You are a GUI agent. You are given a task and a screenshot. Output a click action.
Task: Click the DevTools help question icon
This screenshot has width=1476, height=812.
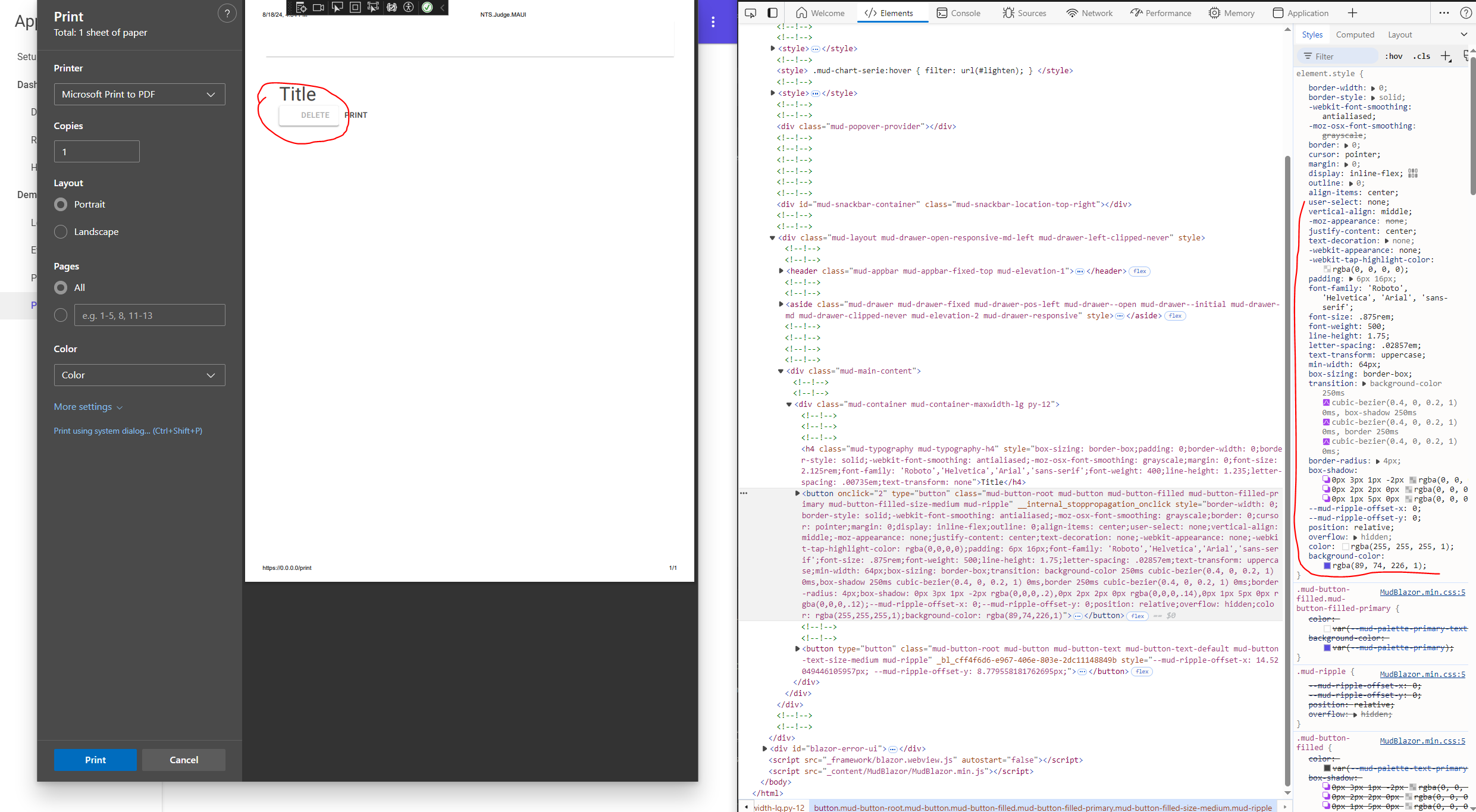tap(1466, 13)
